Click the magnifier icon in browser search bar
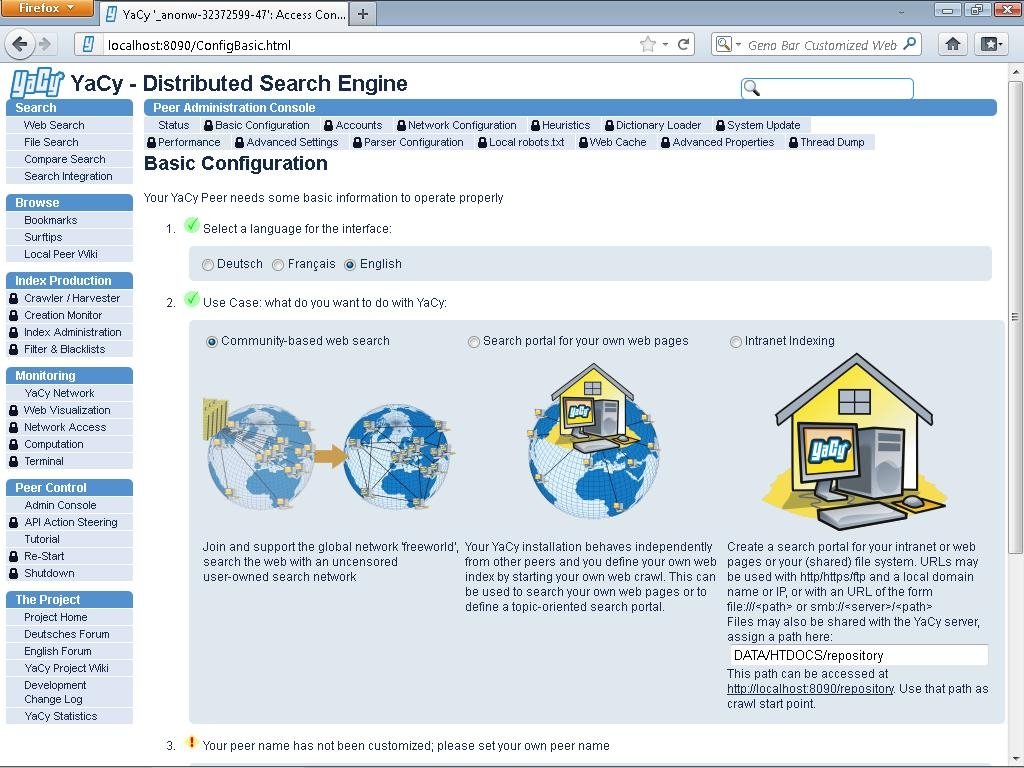Screen dimensions: 1024x768 click(910, 44)
